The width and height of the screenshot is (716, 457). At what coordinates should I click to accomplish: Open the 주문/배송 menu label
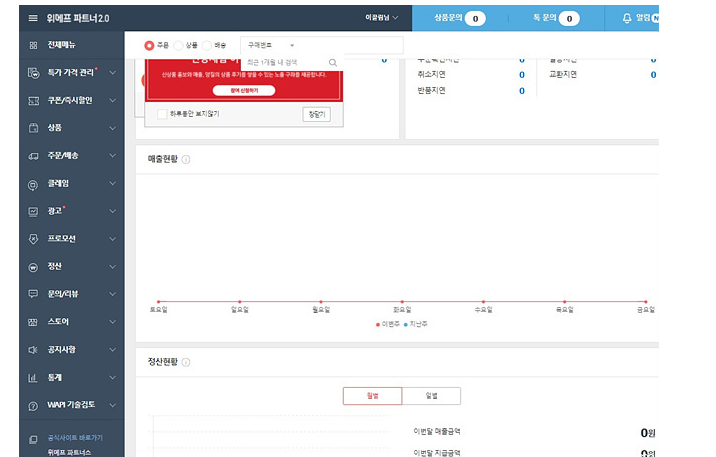pyautogui.click(x=63, y=156)
